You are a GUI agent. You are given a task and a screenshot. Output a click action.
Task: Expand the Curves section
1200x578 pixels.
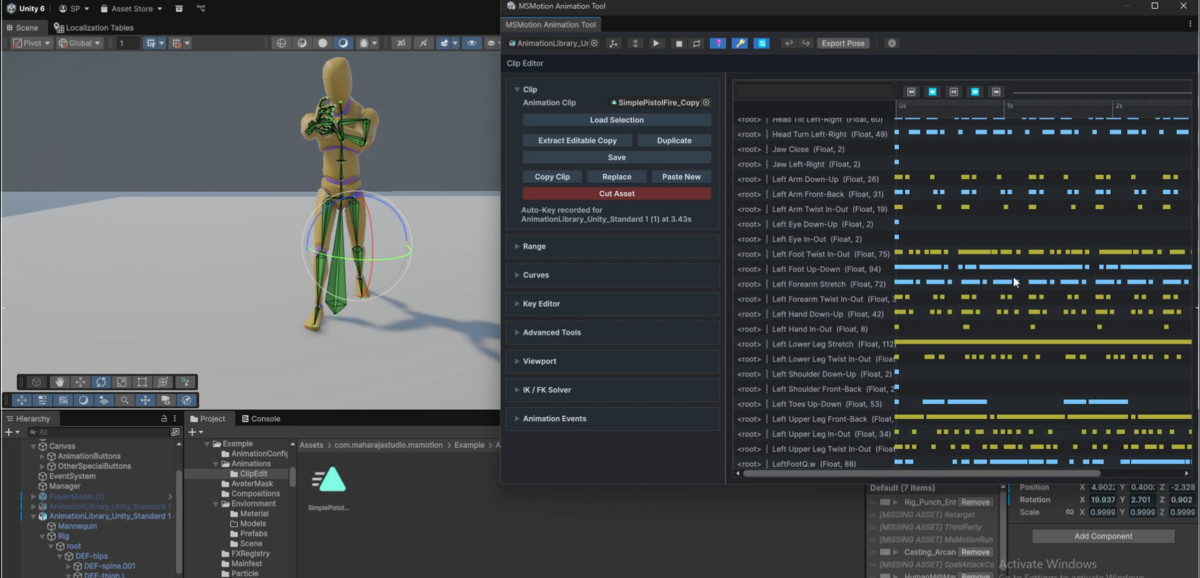[517, 275]
